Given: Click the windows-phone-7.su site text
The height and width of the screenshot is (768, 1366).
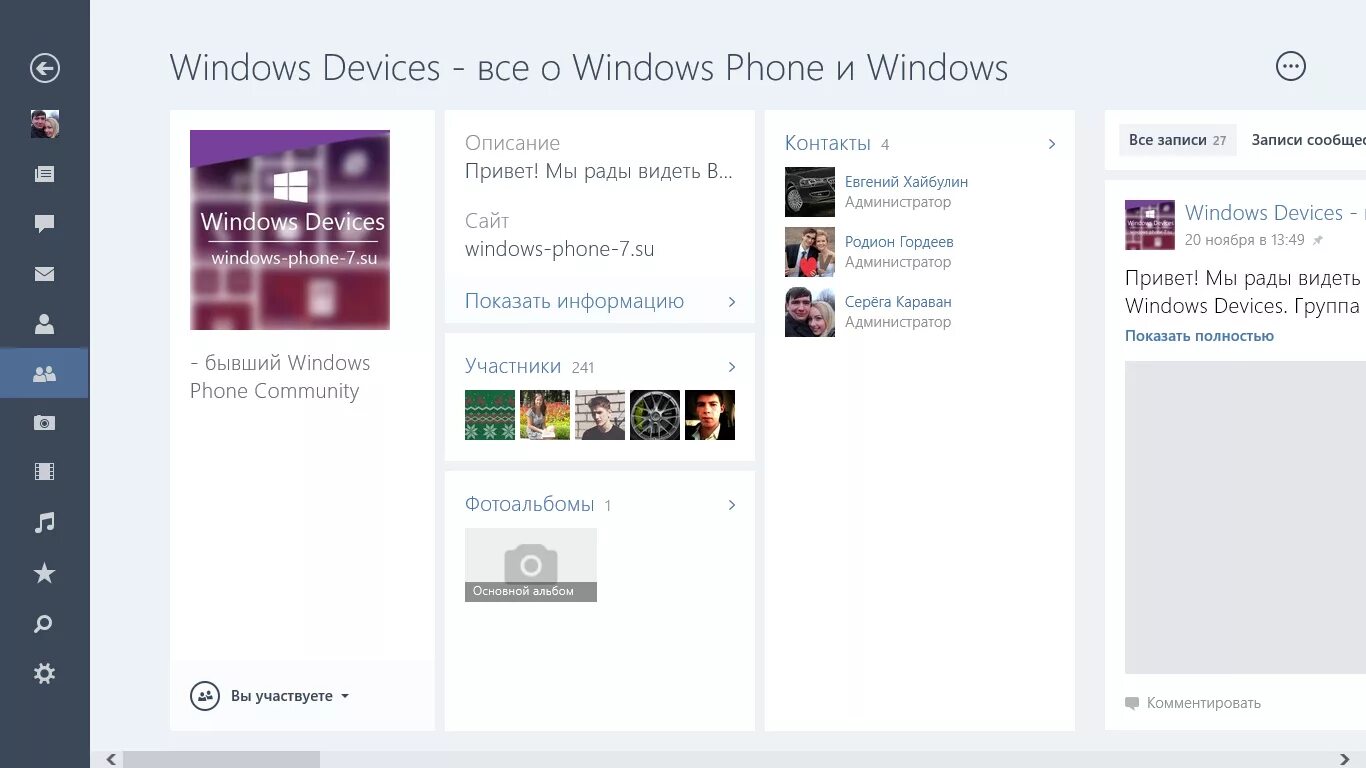Looking at the screenshot, I should [x=560, y=249].
